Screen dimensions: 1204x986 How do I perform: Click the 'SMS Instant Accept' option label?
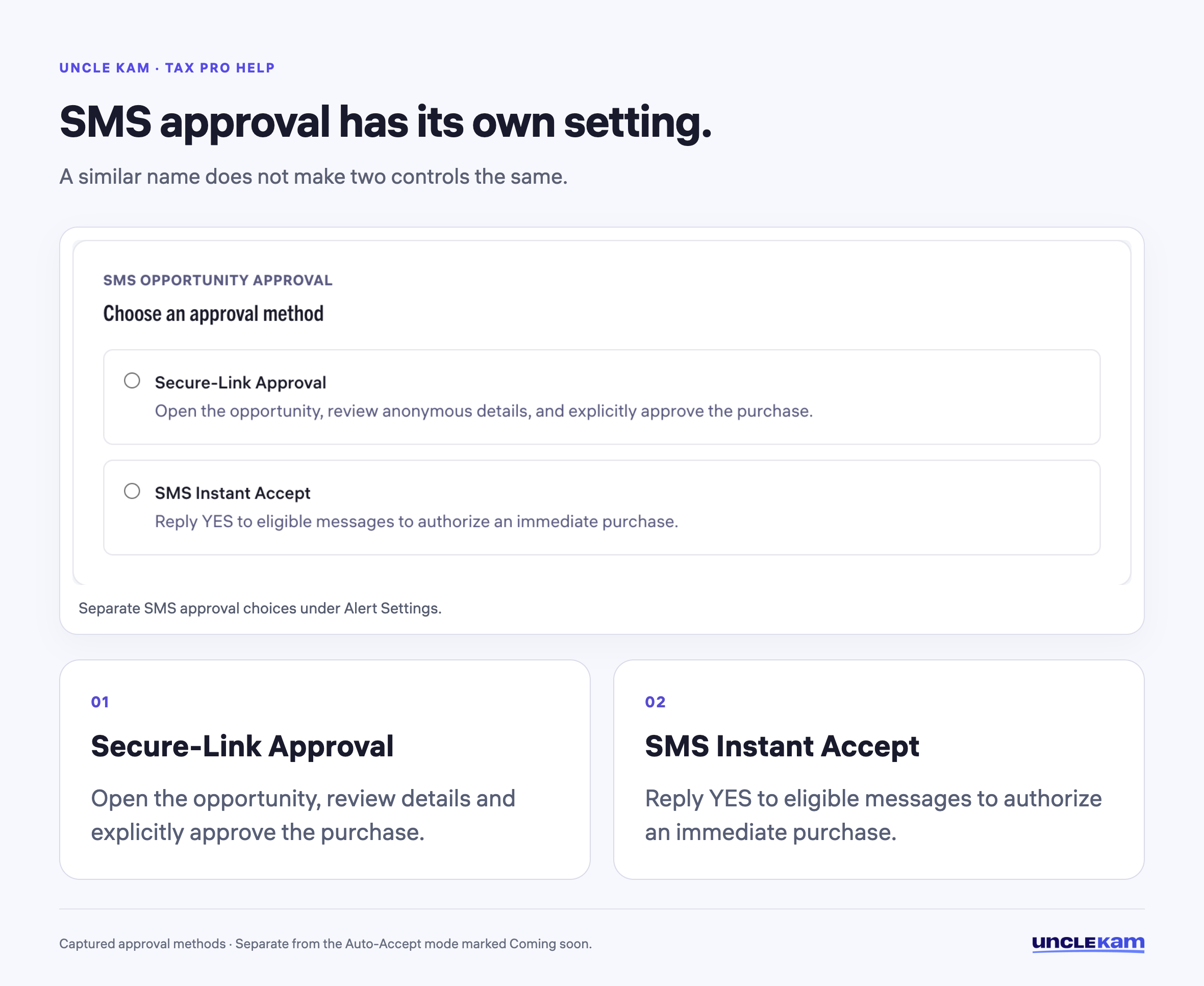pos(232,493)
